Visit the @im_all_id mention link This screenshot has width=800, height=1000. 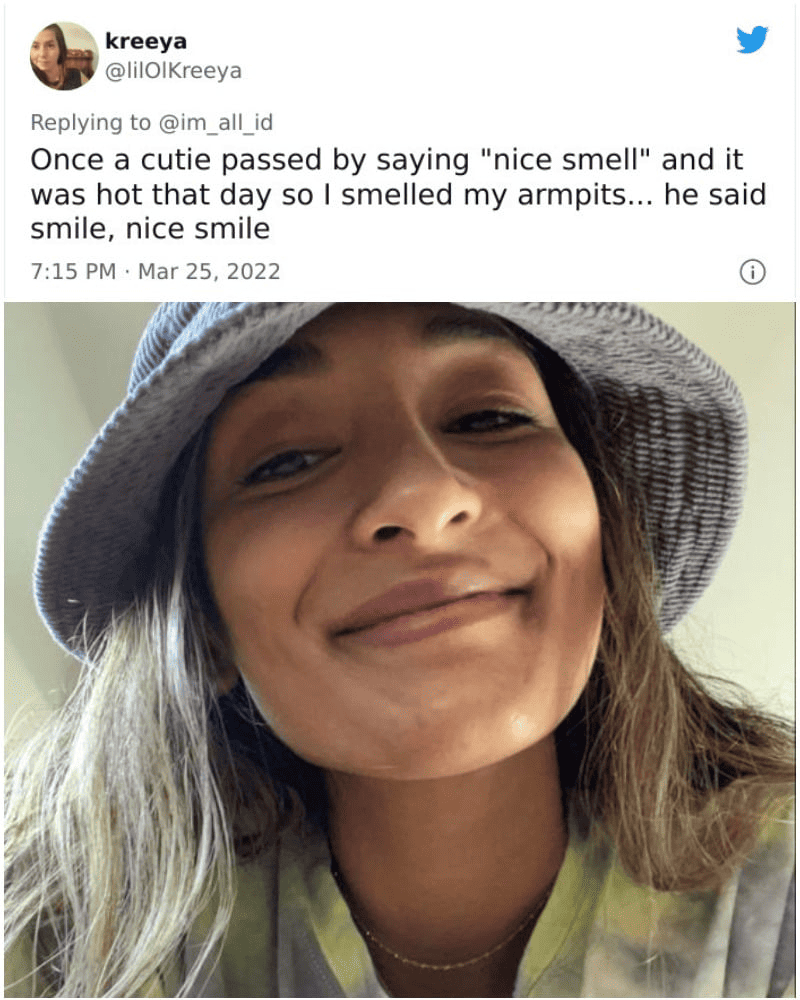coord(215,123)
